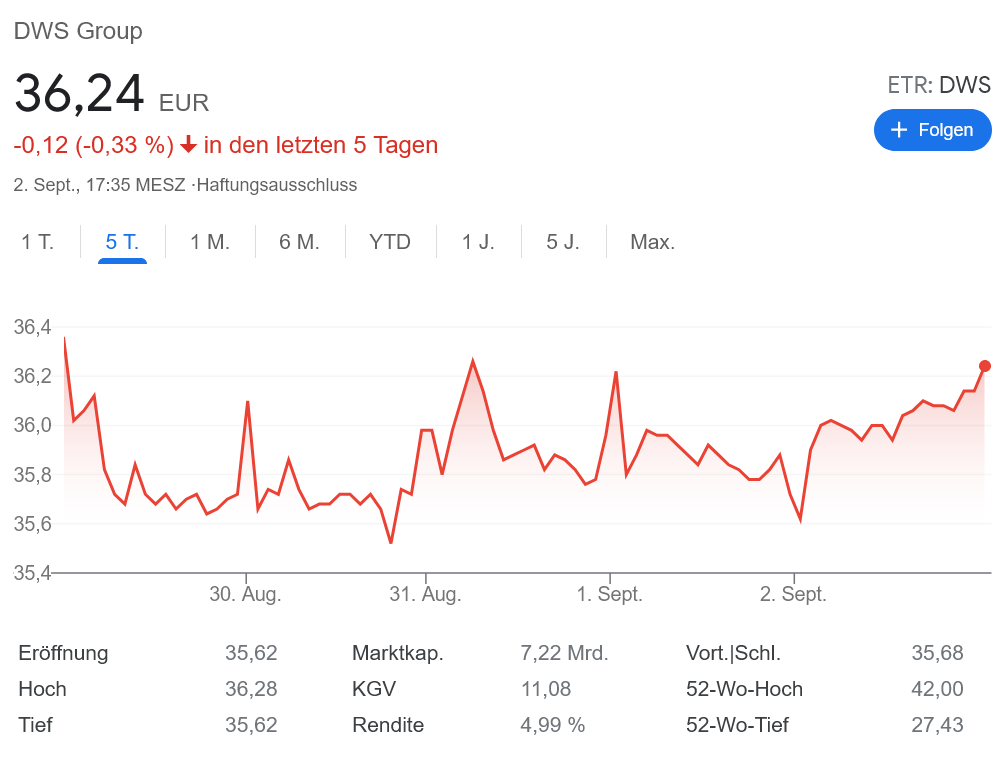This screenshot has width=1000, height=760.
Task: Switch chart to the 6 M. range
Action: 299,242
